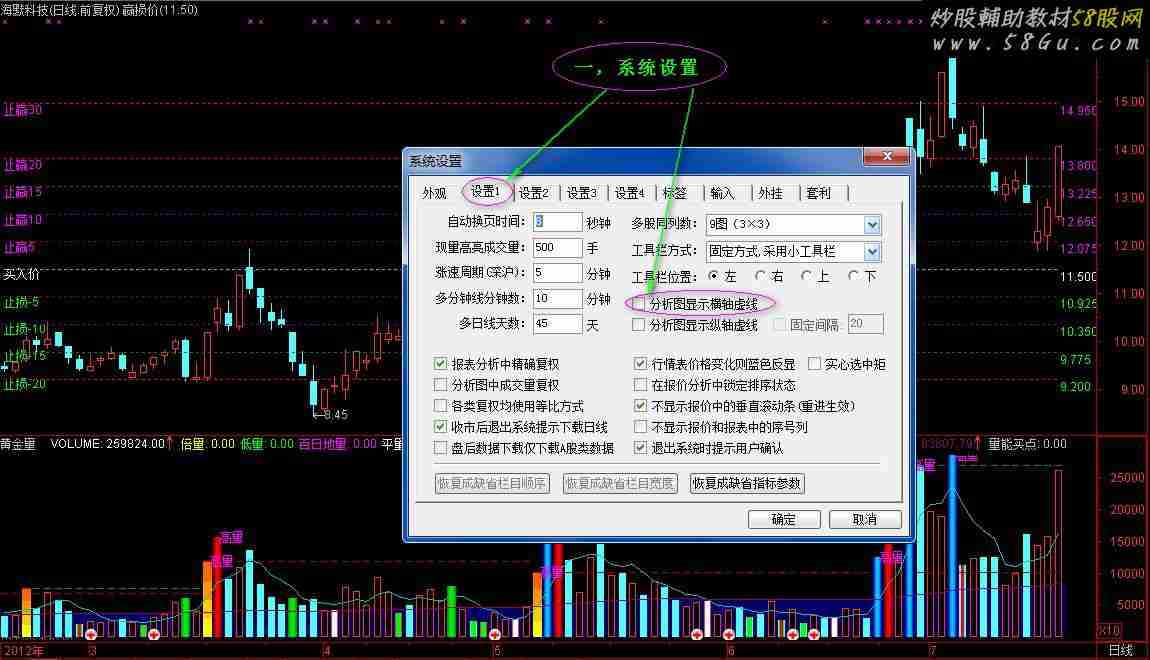Screen dimensions: 1150x660
Task: Choose 上 radio button for 工具栏位置
Action: coord(807,276)
